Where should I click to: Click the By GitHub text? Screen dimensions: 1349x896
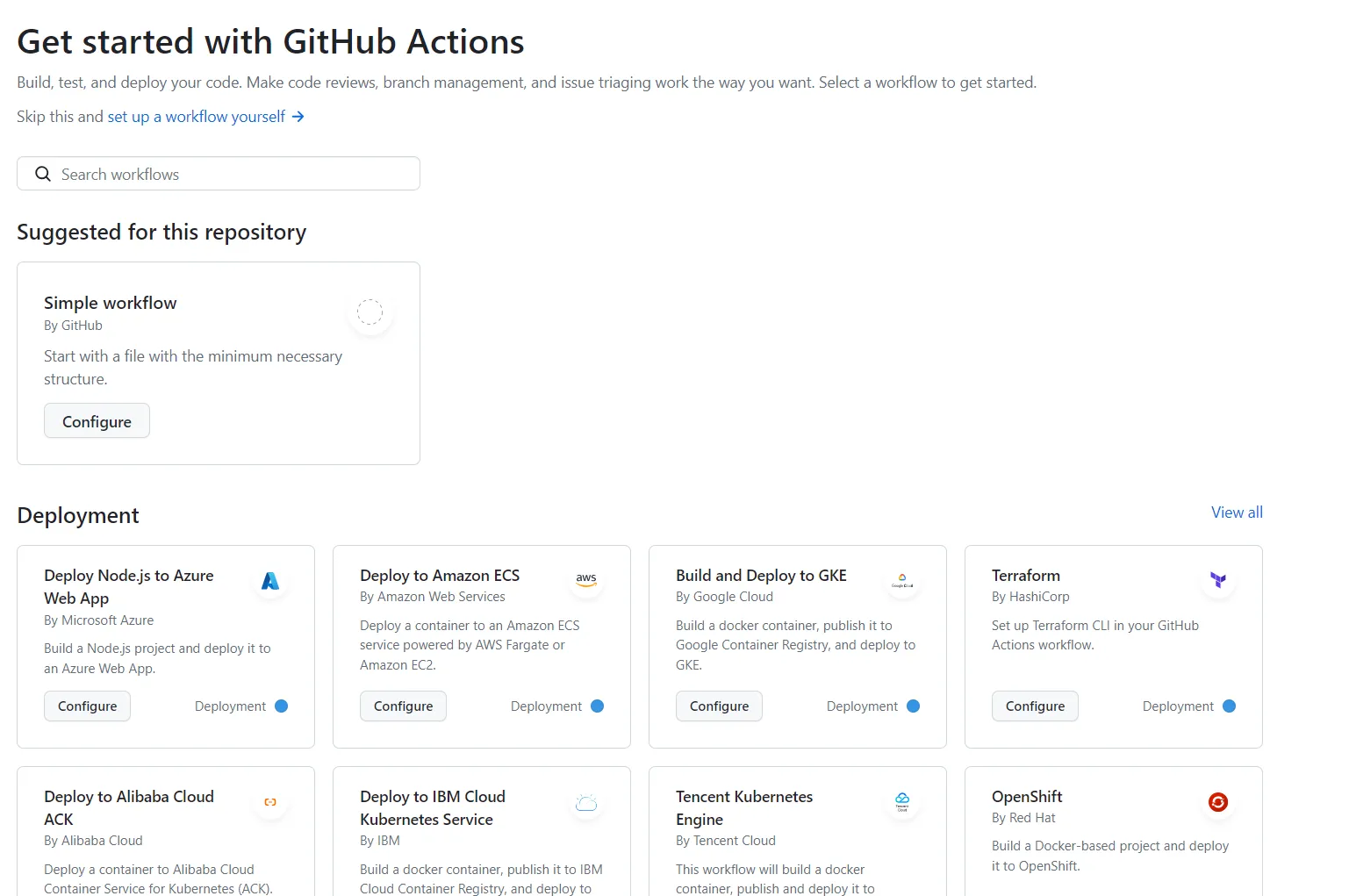(x=73, y=326)
